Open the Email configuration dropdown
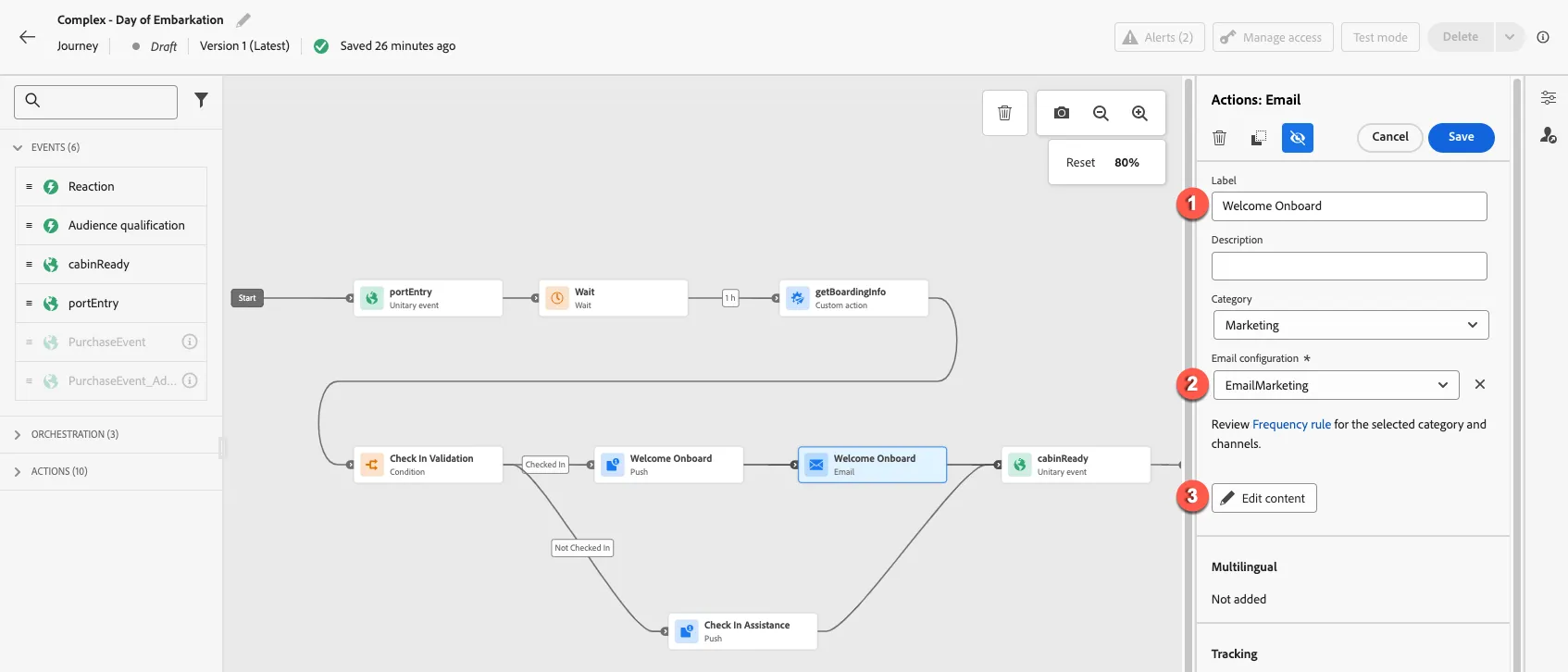This screenshot has height=672, width=1568. (1336, 385)
